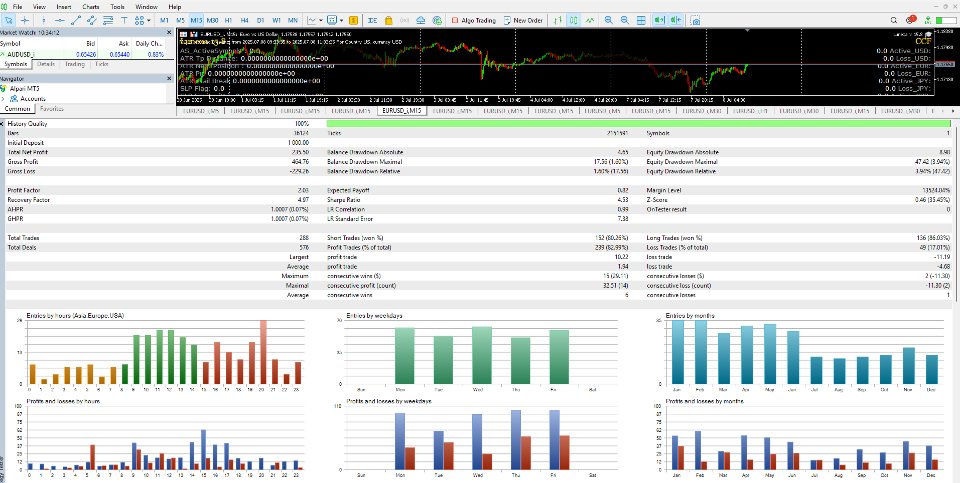Switch to Trading tab in Market Watch
Screen dimensions: 960x483
75,64
